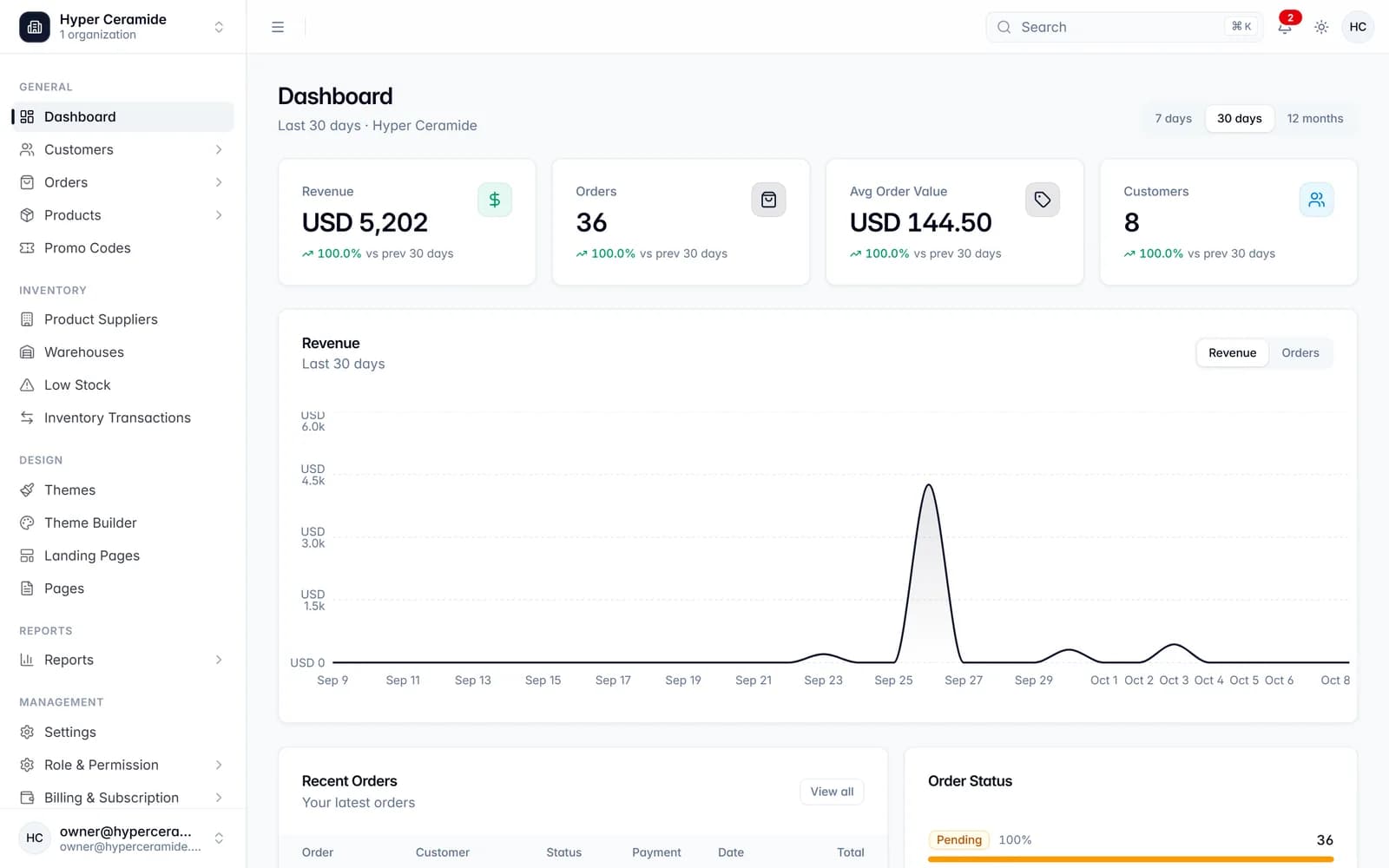Expand the Products submenu chevron
Screen dimensions: 1389x868
point(219,215)
